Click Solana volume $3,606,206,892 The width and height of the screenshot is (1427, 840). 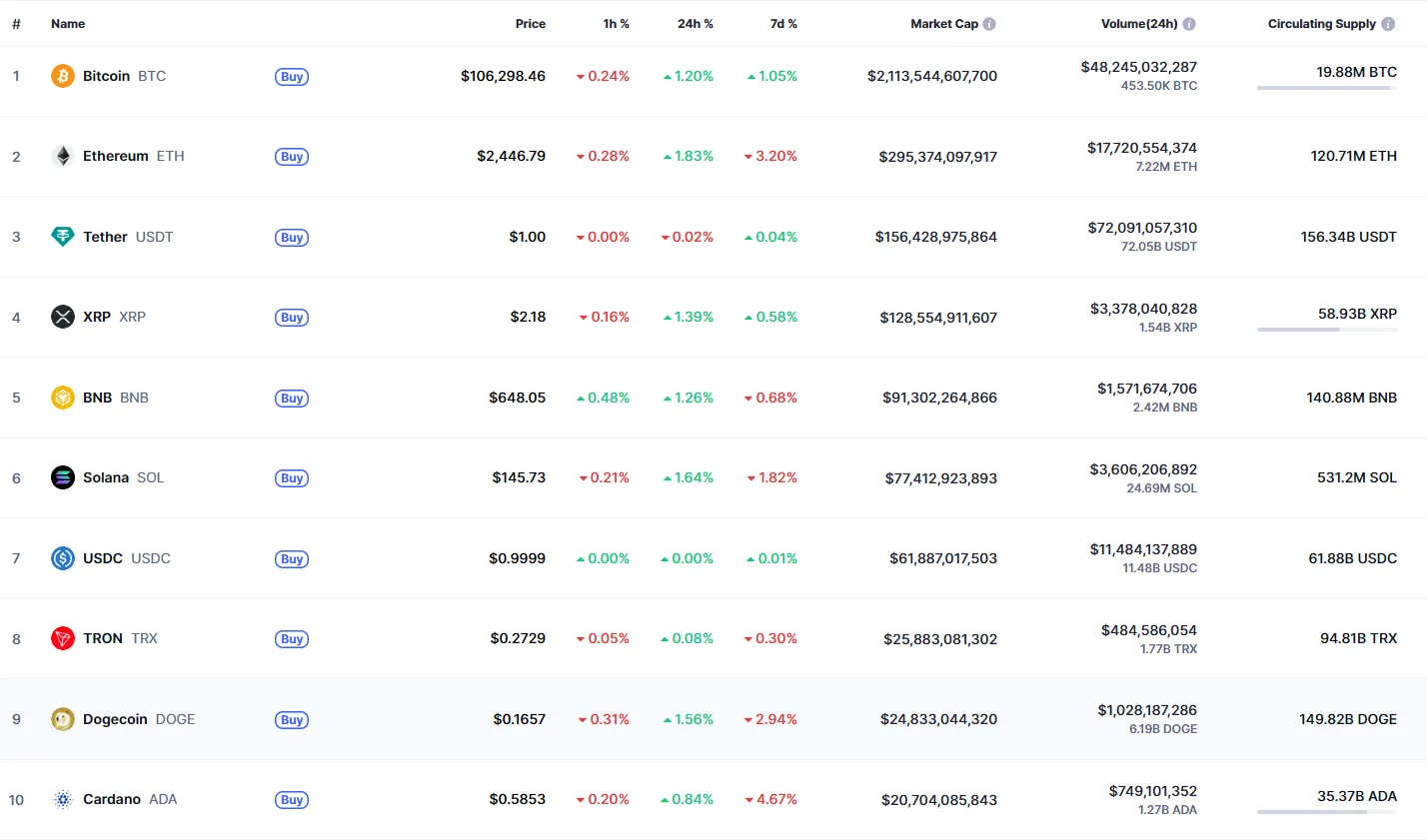click(x=1143, y=469)
